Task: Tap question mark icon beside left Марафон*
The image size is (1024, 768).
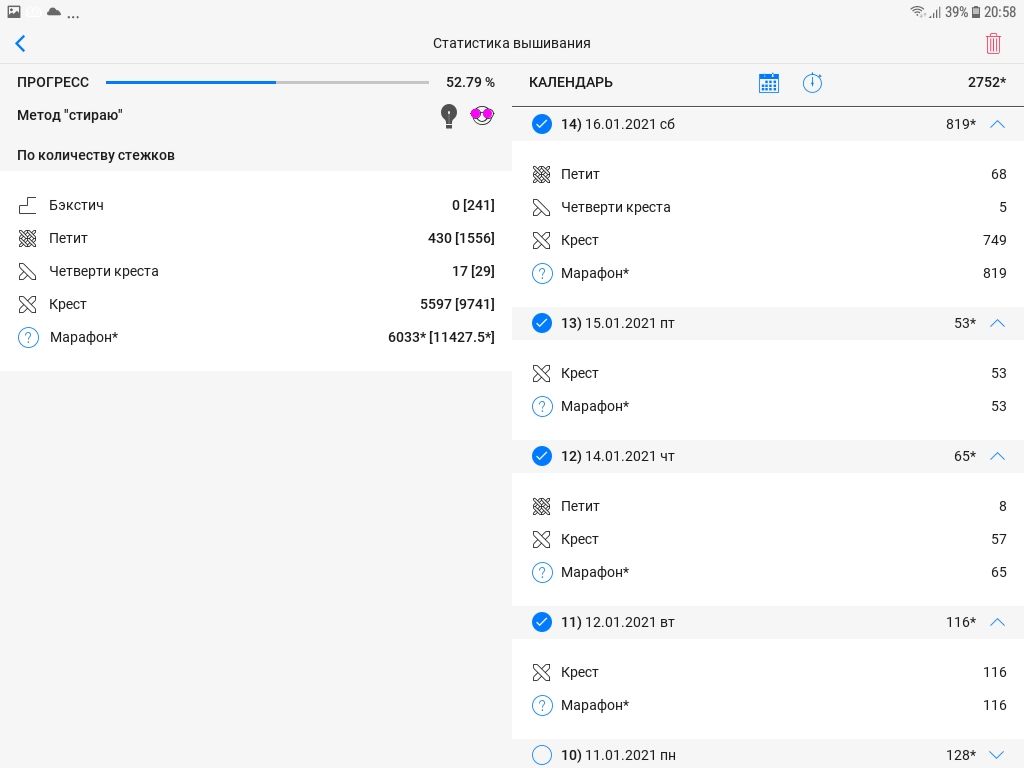Action: pos(28,338)
